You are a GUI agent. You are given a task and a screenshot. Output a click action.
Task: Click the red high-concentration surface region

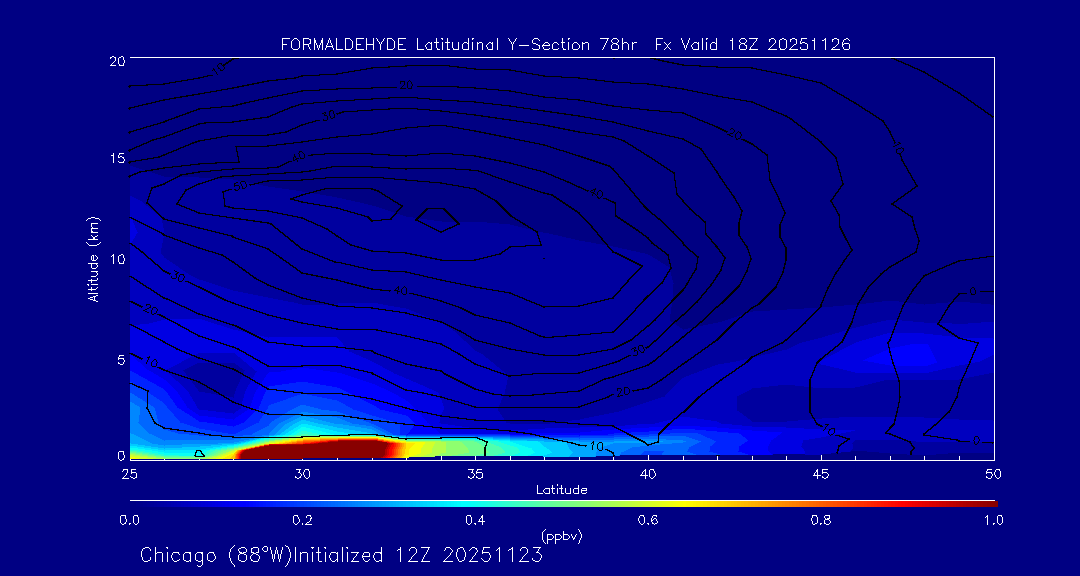tap(310, 448)
